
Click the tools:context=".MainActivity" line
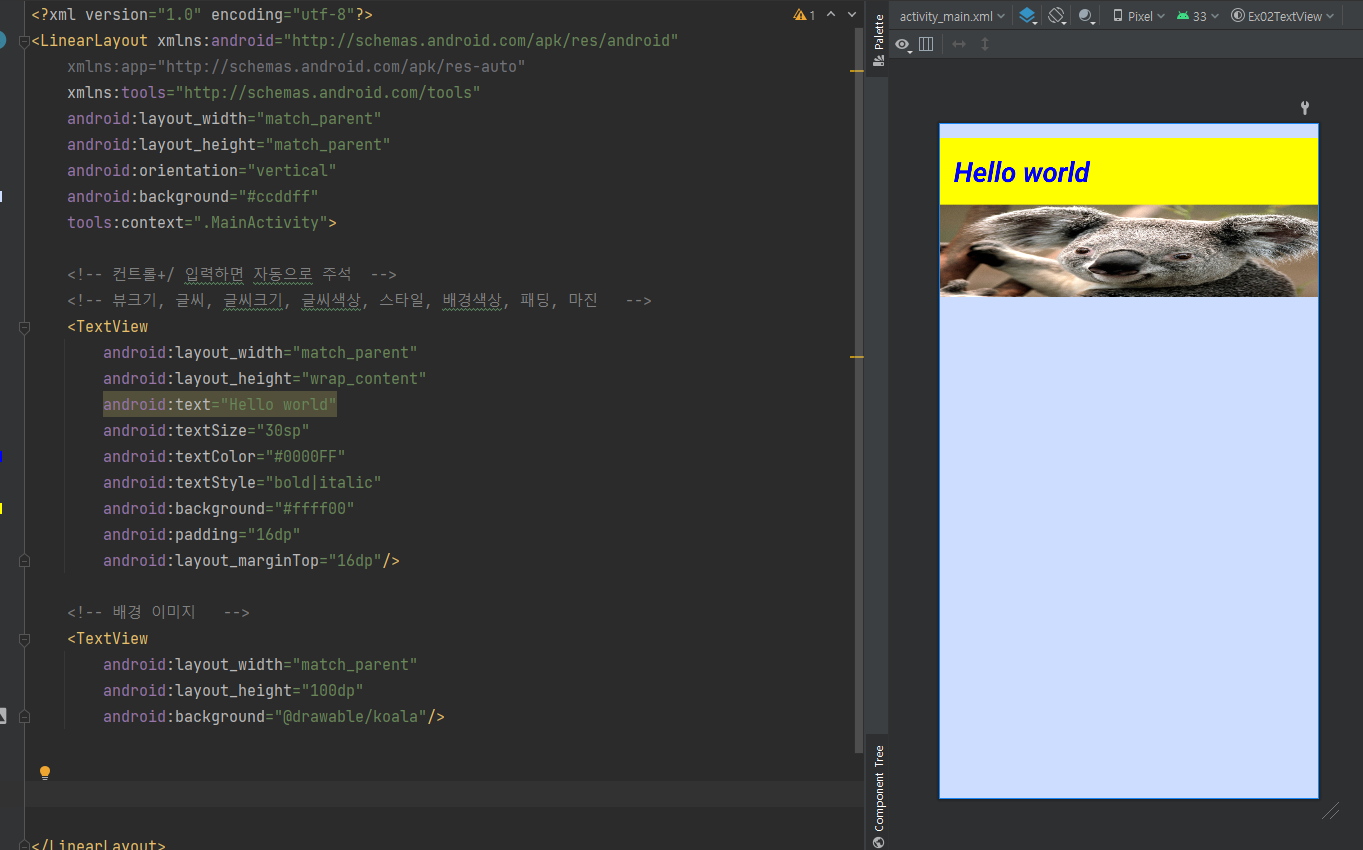point(202,223)
